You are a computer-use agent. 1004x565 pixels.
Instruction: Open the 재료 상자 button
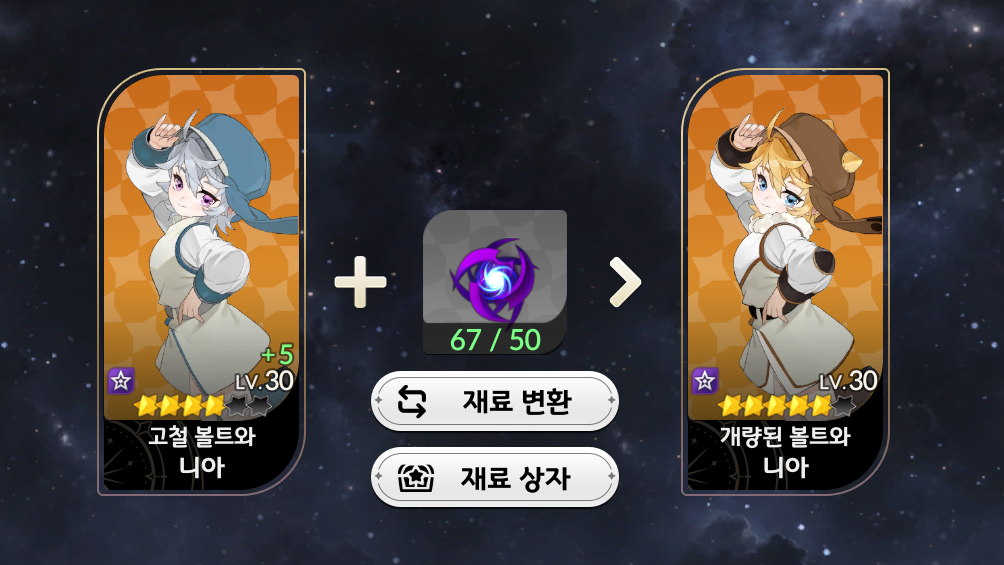coord(494,477)
